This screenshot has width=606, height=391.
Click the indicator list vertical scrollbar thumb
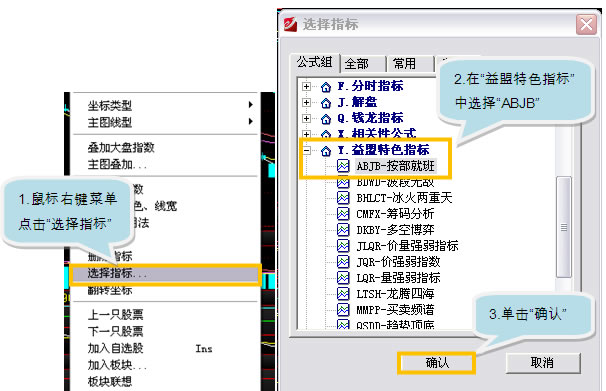(564, 227)
